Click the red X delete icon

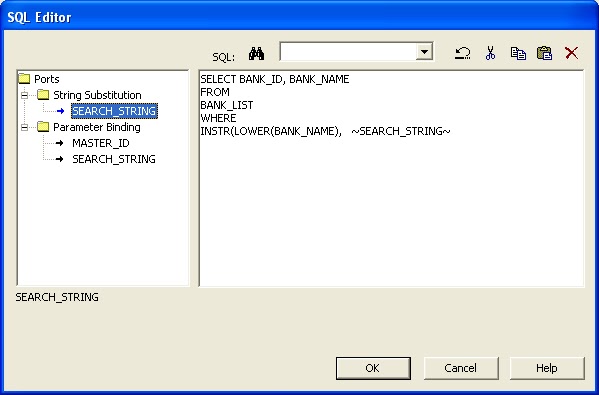click(x=571, y=53)
